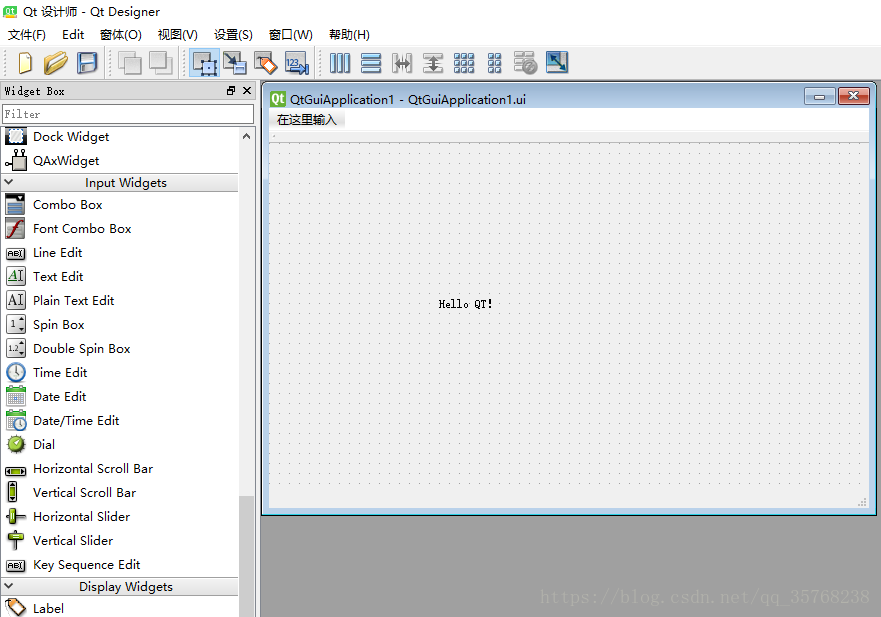The height and width of the screenshot is (617, 881).
Task: Click the form's size grip corner
Action: click(862, 502)
